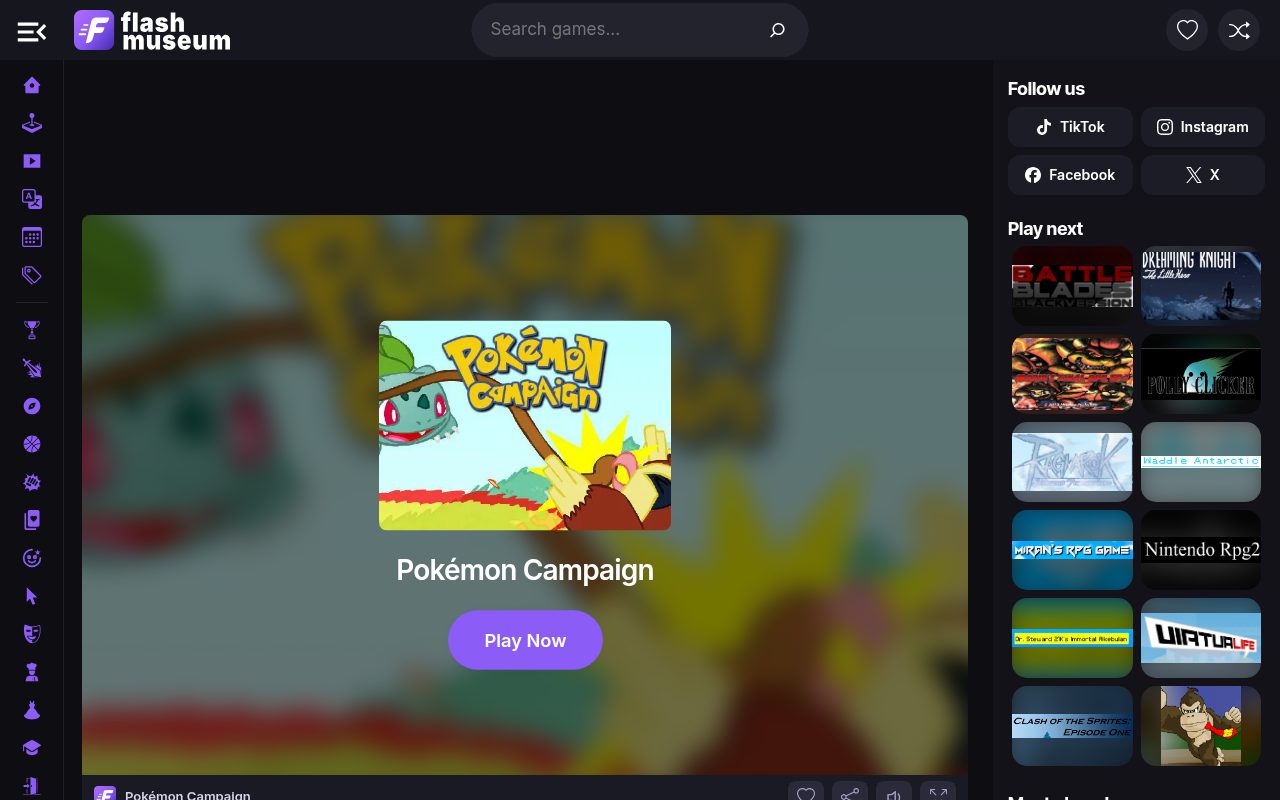Open the X social link
Image resolution: width=1280 pixels, height=800 pixels.
[1203, 175]
